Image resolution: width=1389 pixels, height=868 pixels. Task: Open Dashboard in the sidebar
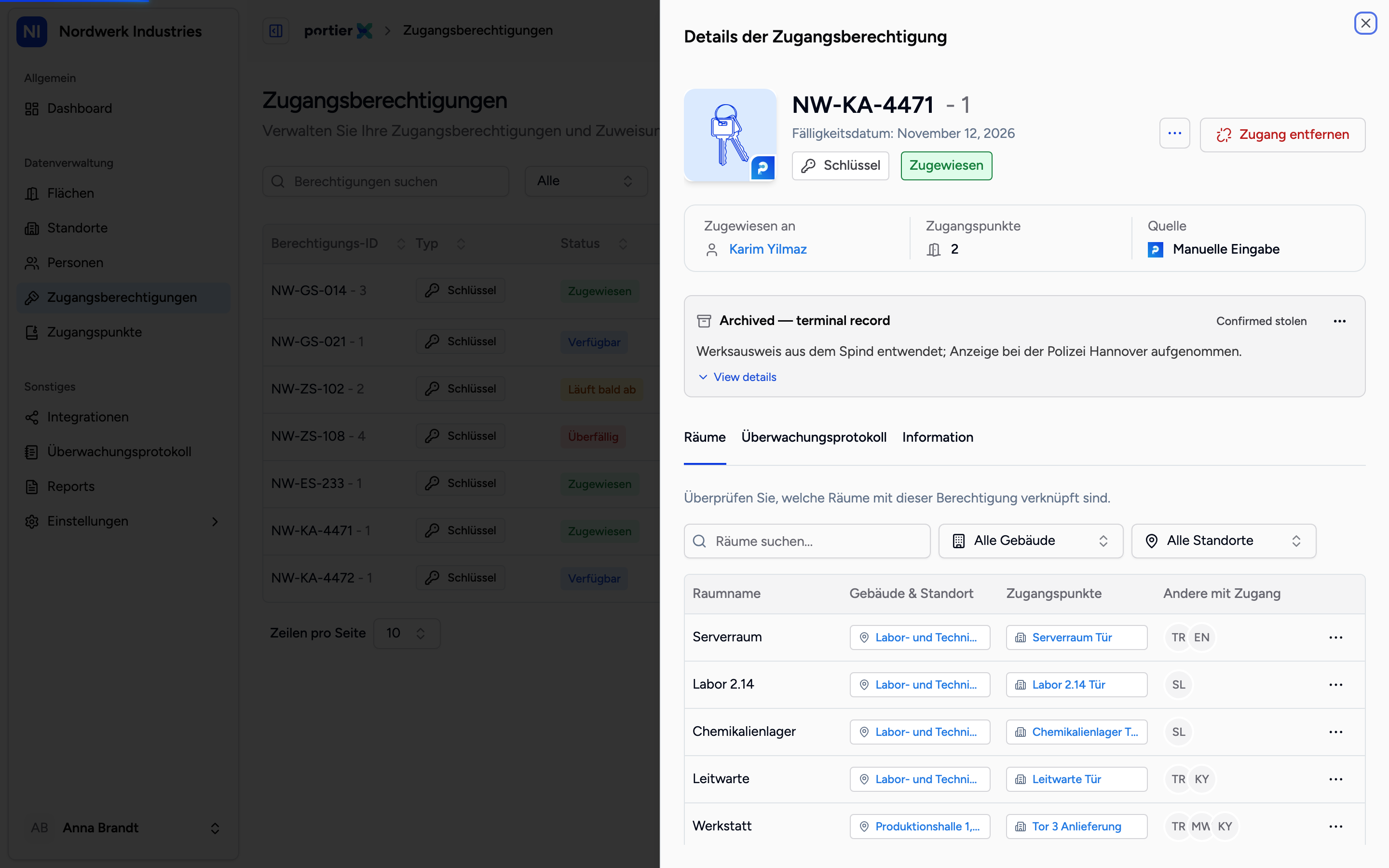[x=123, y=108]
